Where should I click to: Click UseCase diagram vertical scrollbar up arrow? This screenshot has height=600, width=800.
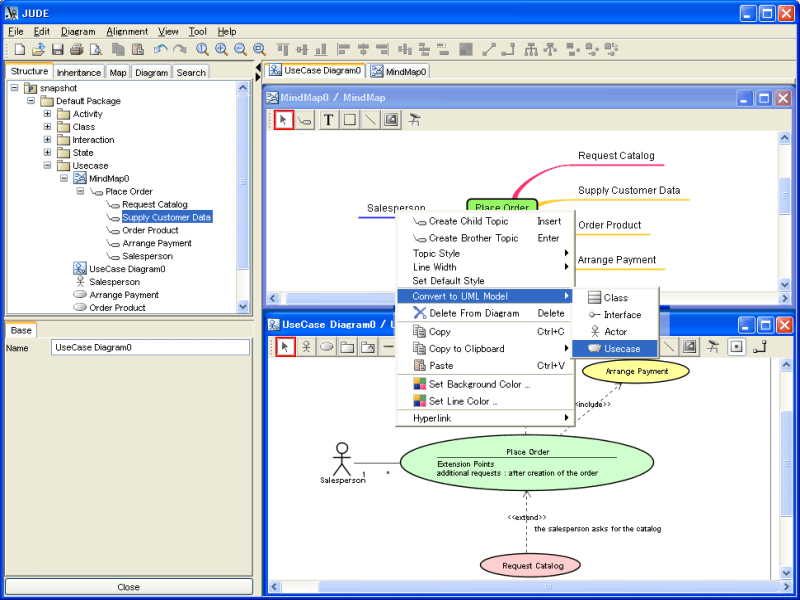tap(786, 364)
